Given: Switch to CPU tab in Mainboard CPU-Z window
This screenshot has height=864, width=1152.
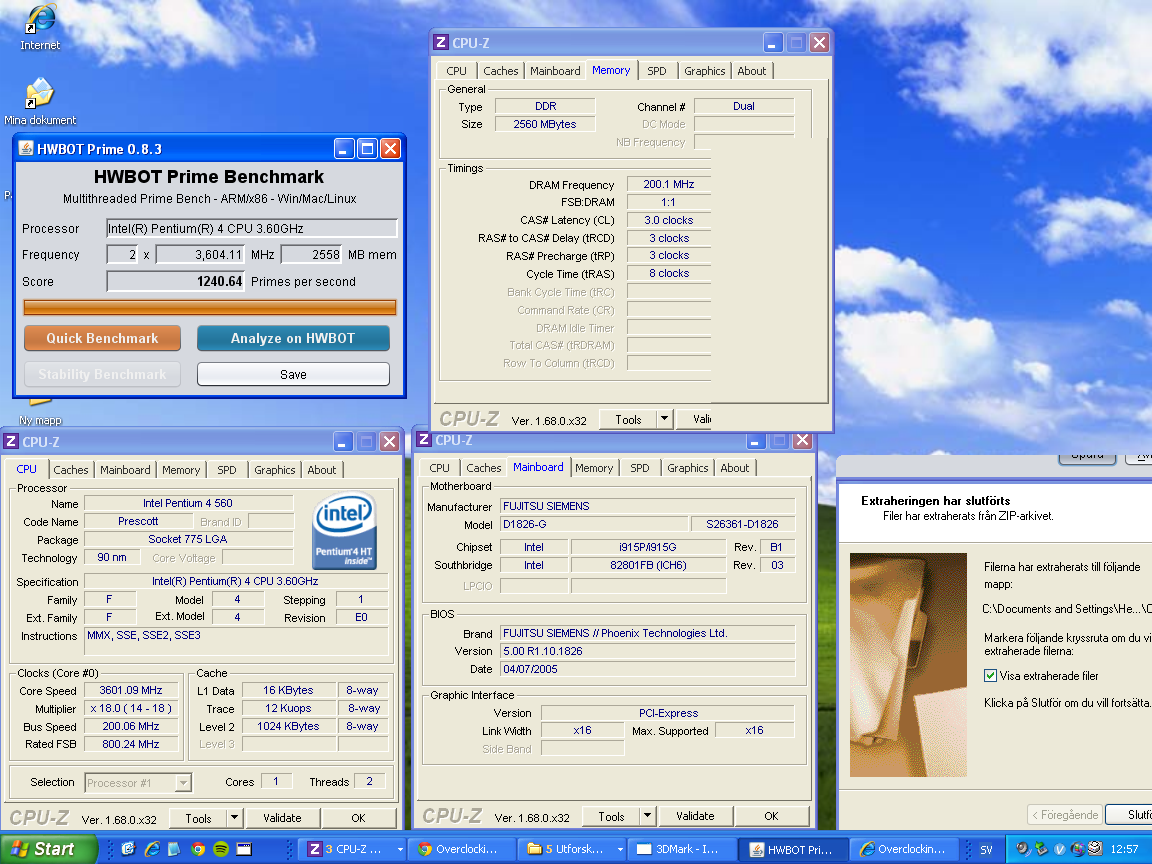Looking at the screenshot, I should tap(439, 467).
